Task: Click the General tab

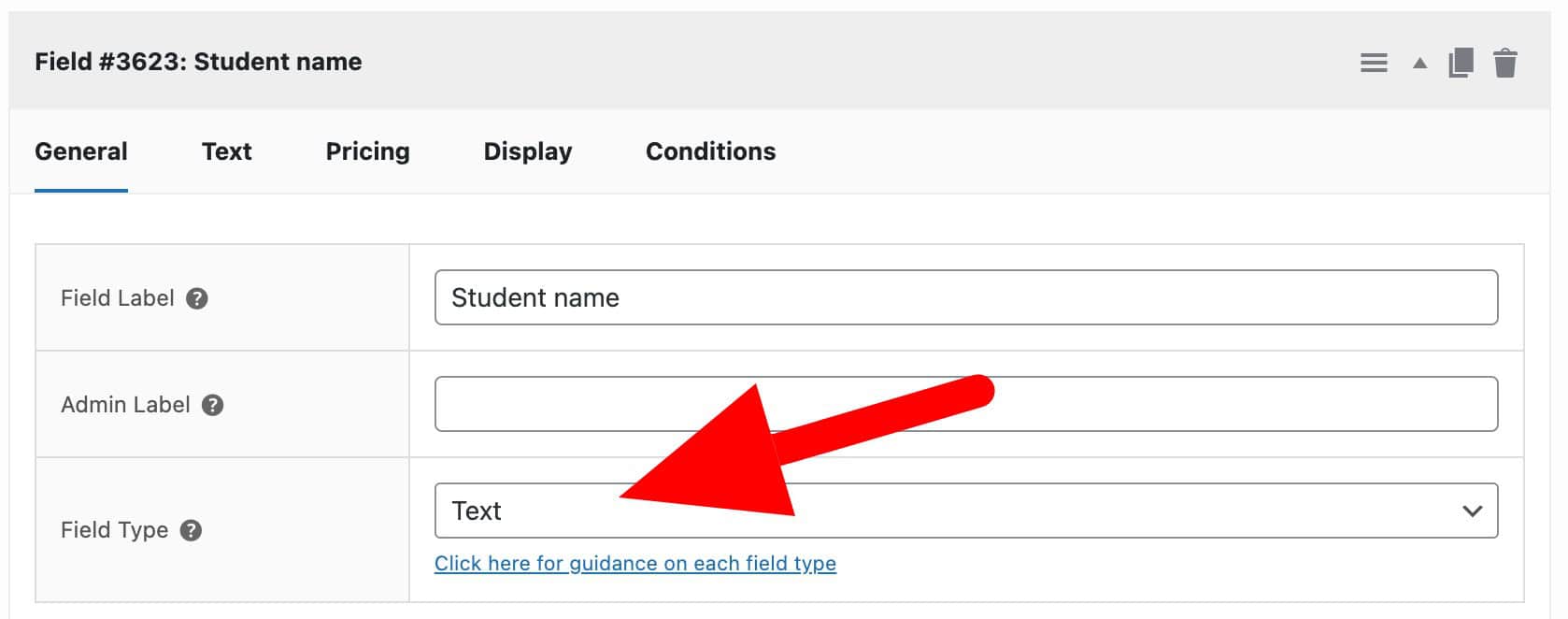Action: 80,151
